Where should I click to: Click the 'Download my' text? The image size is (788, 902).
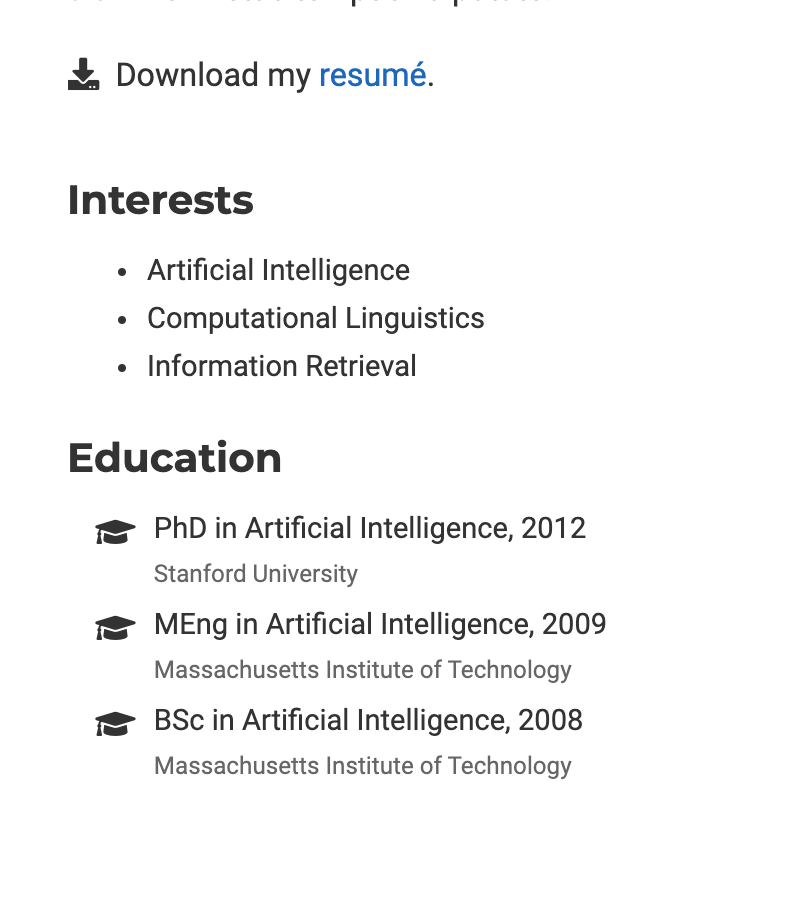[213, 75]
